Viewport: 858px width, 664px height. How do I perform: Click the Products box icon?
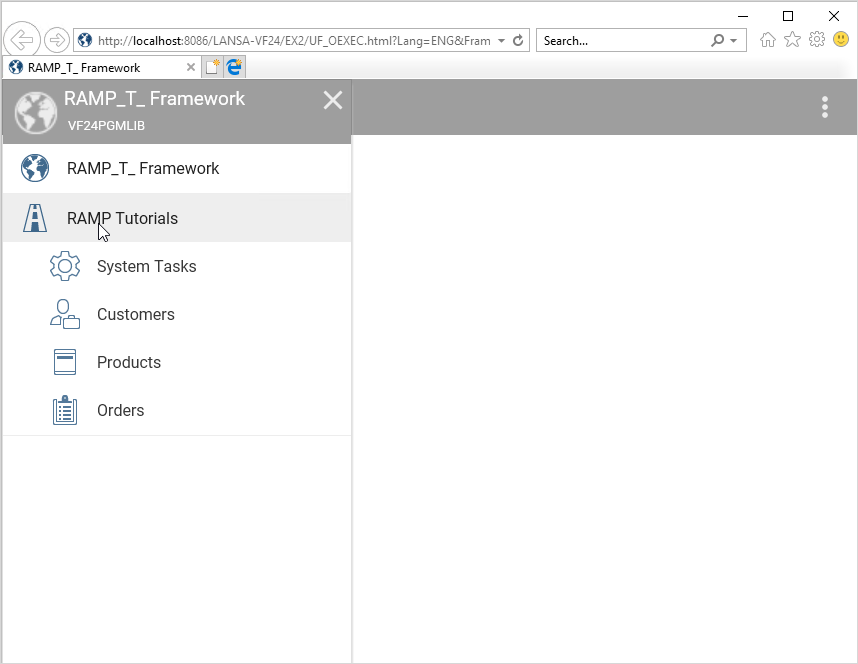65,362
